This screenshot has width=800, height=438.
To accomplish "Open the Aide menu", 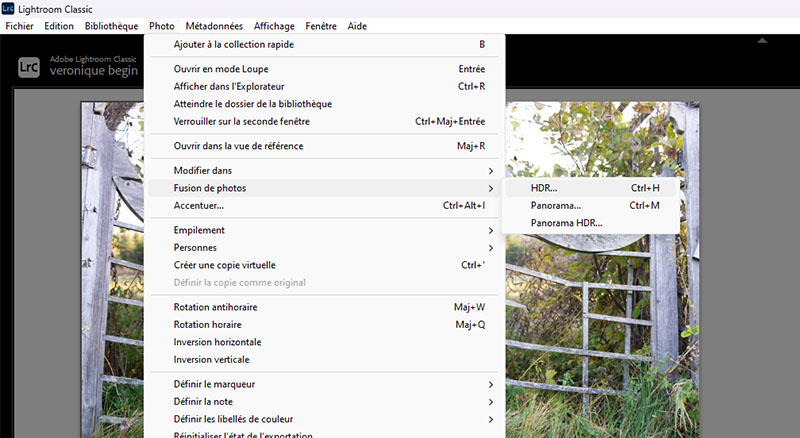I will (357, 26).
